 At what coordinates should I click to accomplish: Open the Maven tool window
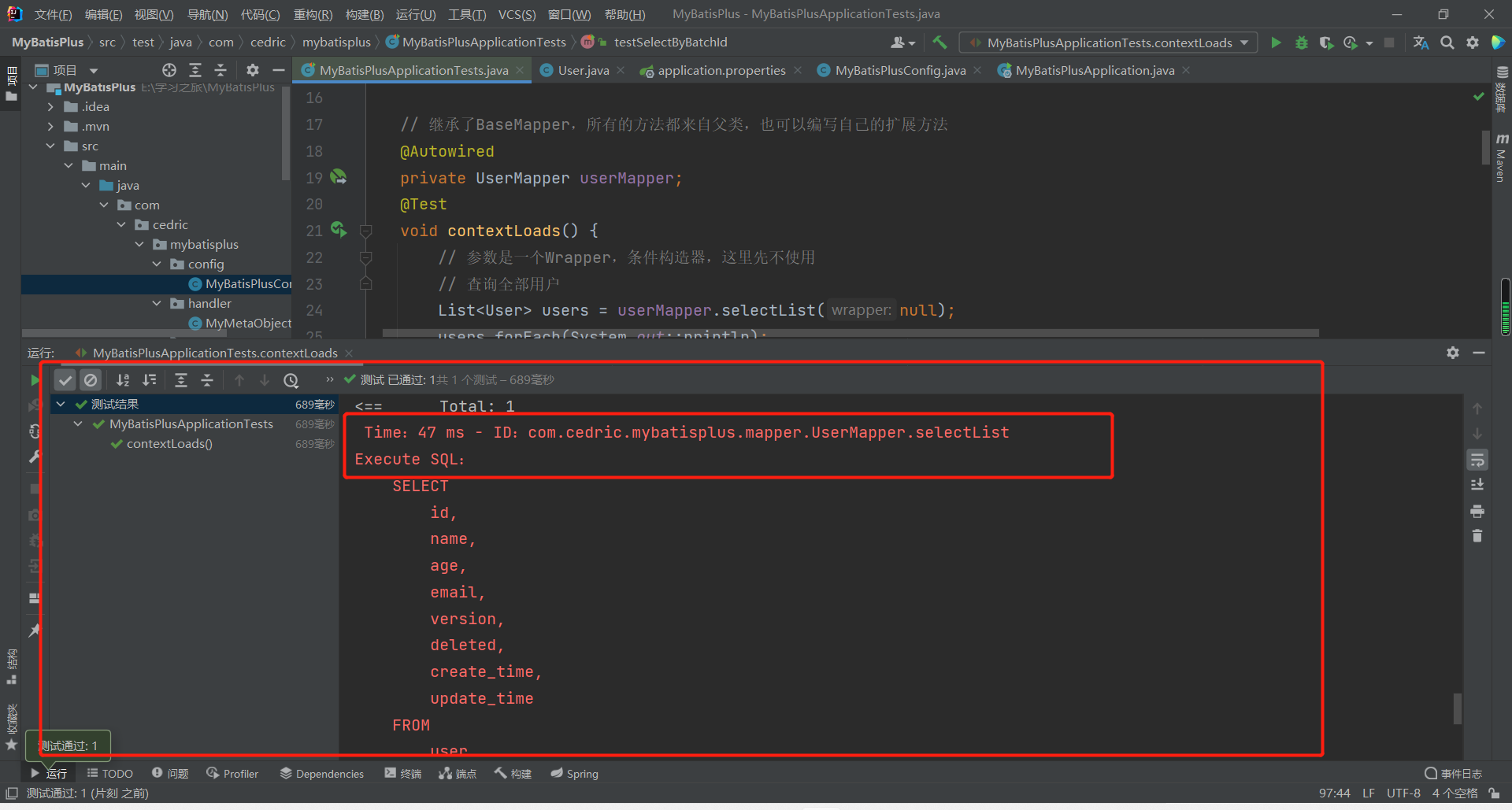(x=1502, y=157)
